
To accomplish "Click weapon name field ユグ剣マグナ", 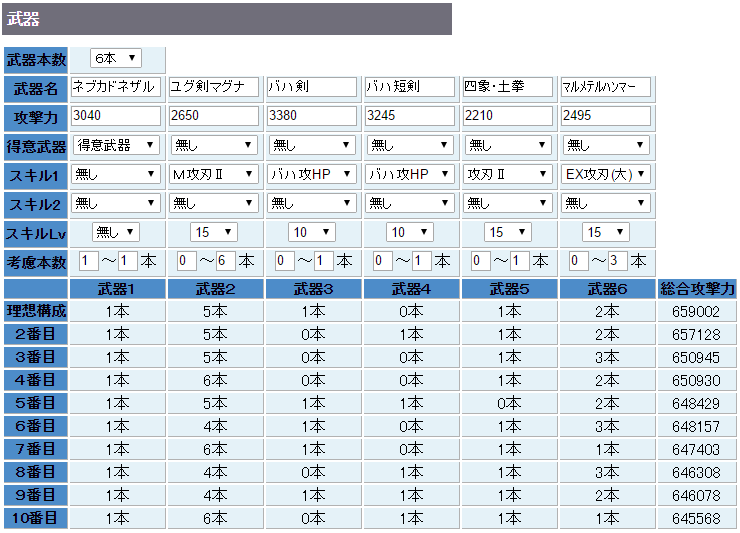I will coord(214,87).
